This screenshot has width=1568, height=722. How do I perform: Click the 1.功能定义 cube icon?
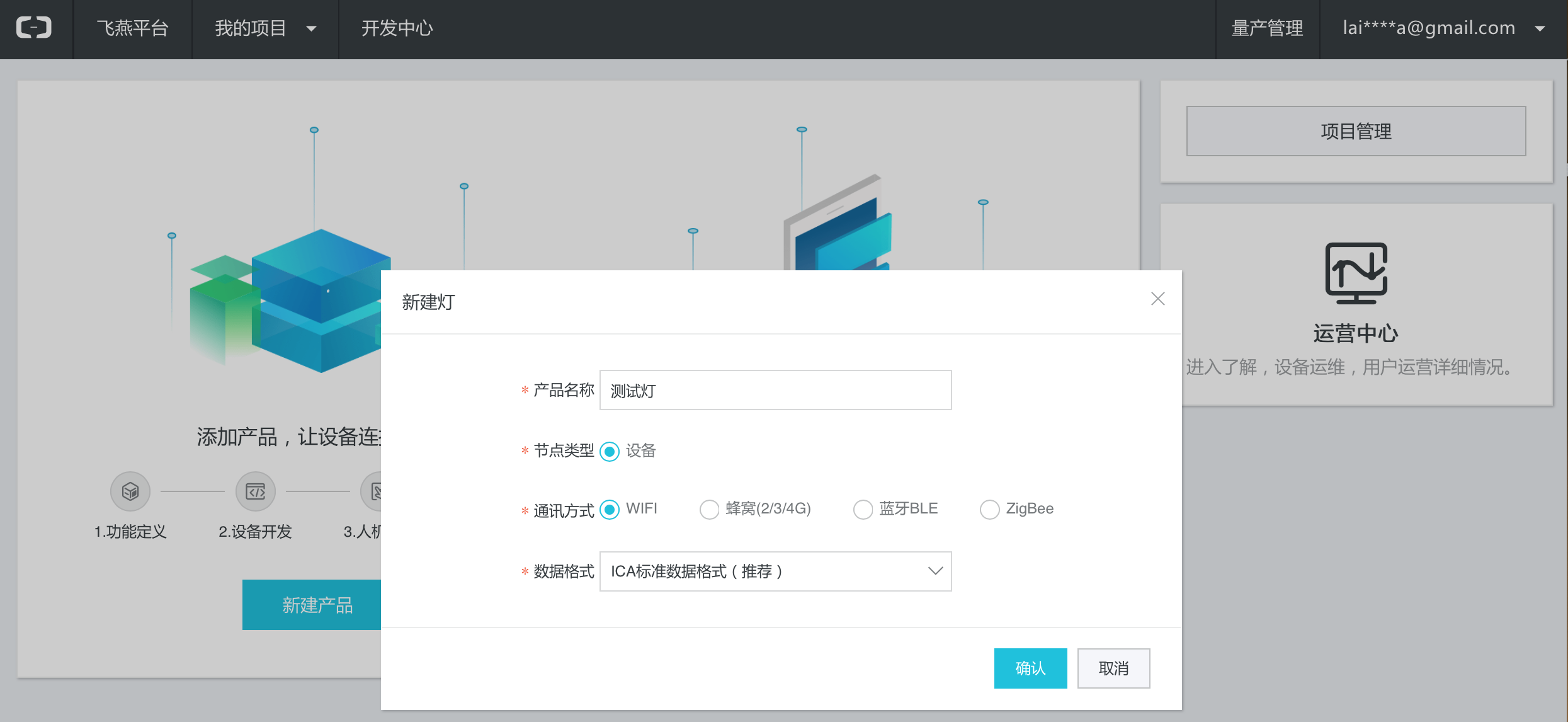(130, 491)
